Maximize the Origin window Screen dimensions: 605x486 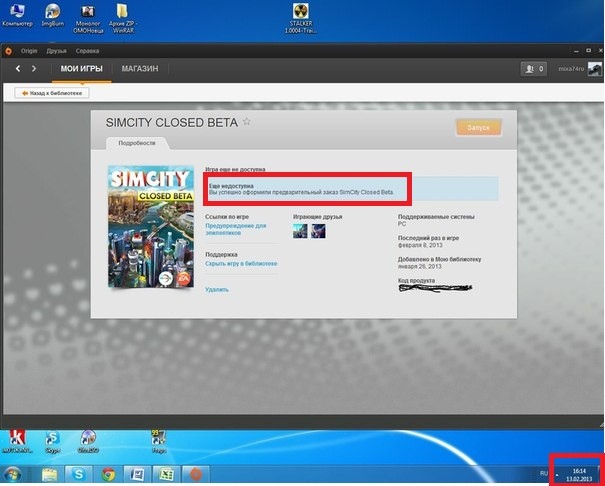588,51
